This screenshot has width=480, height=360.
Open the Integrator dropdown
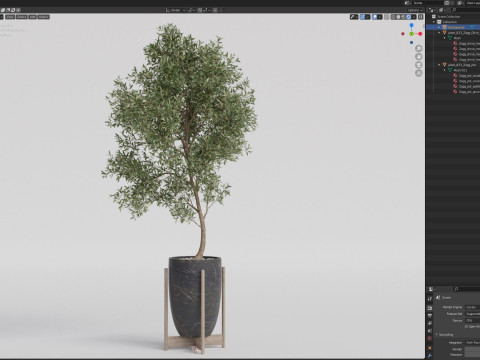(473, 343)
